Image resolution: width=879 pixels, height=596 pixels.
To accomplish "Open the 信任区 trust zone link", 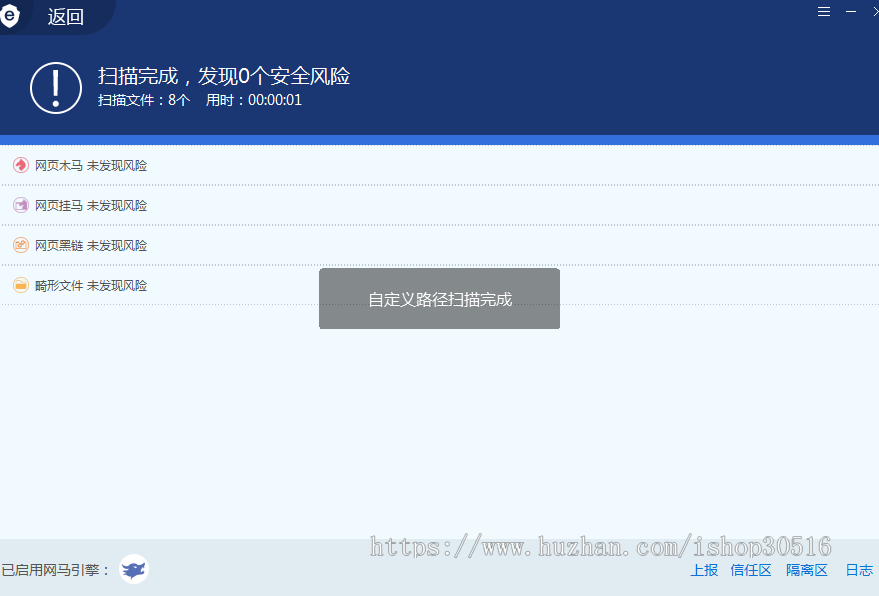I will pos(751,570).
